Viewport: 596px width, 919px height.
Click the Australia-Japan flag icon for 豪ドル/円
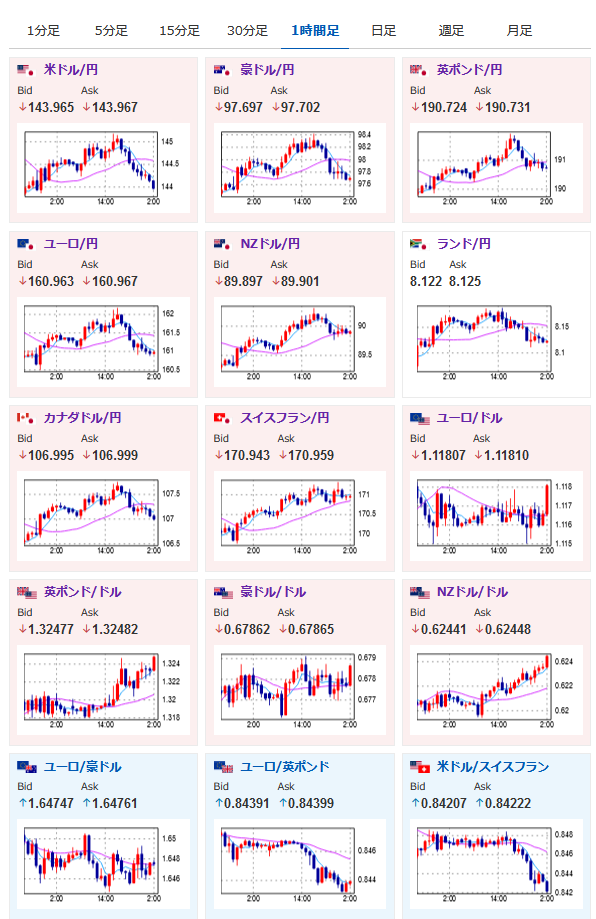[x=223, y=70]
